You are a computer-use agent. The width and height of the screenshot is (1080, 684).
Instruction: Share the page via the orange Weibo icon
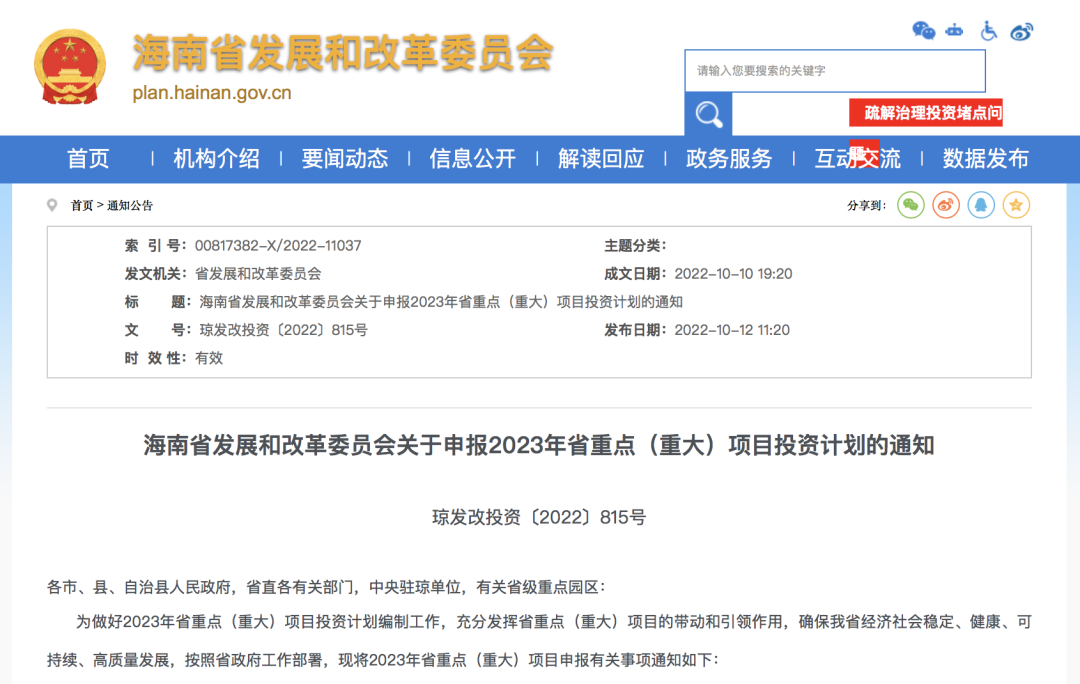coord(945,205)
